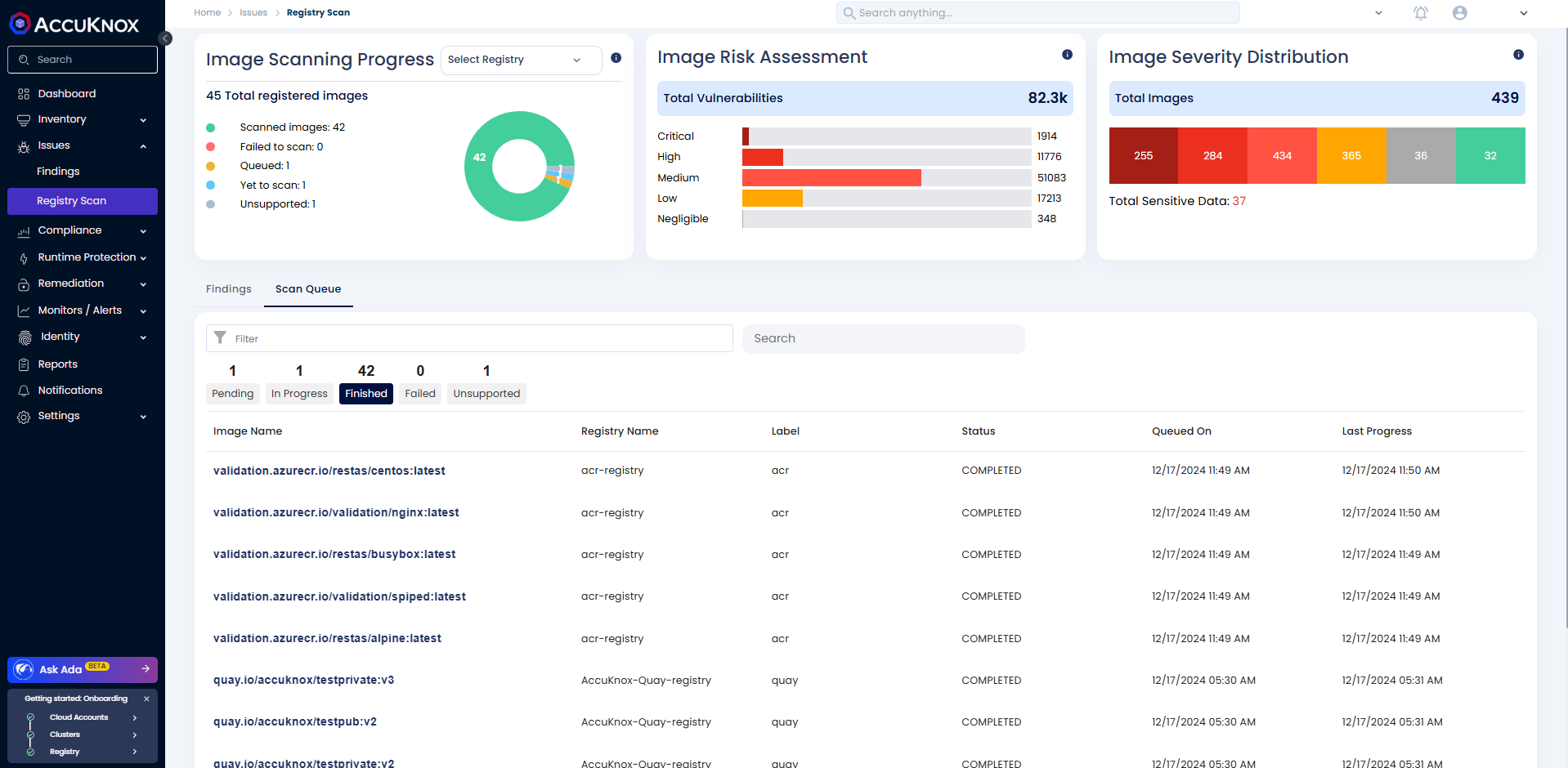The height and width of the screenshot is (768, 1568).
Task: Open quay.io/accuknox/testpub:v2 image
Action: pos(295,722)
